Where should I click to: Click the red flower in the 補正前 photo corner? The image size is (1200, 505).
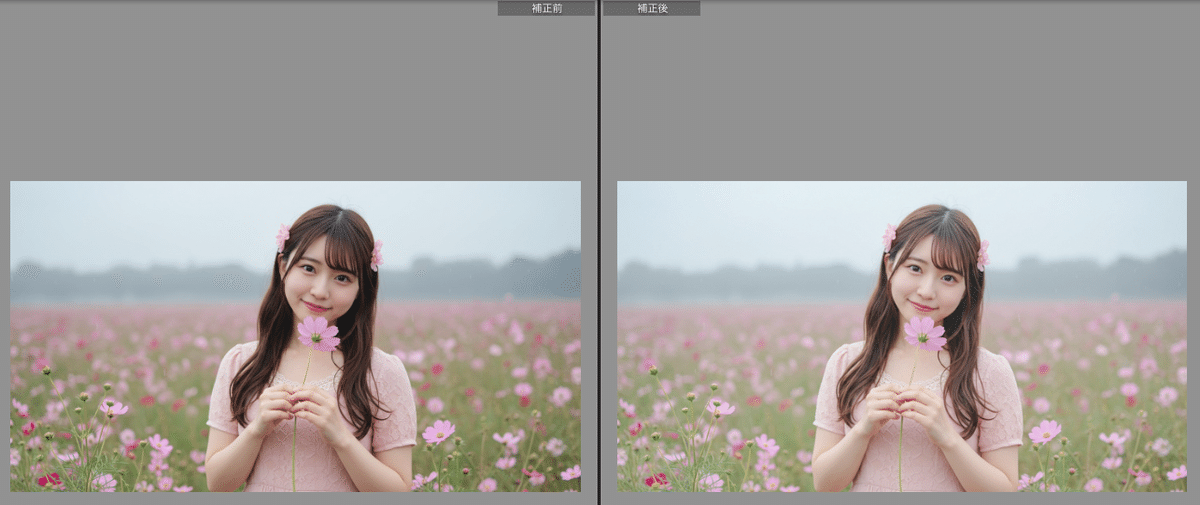(49, 480)
